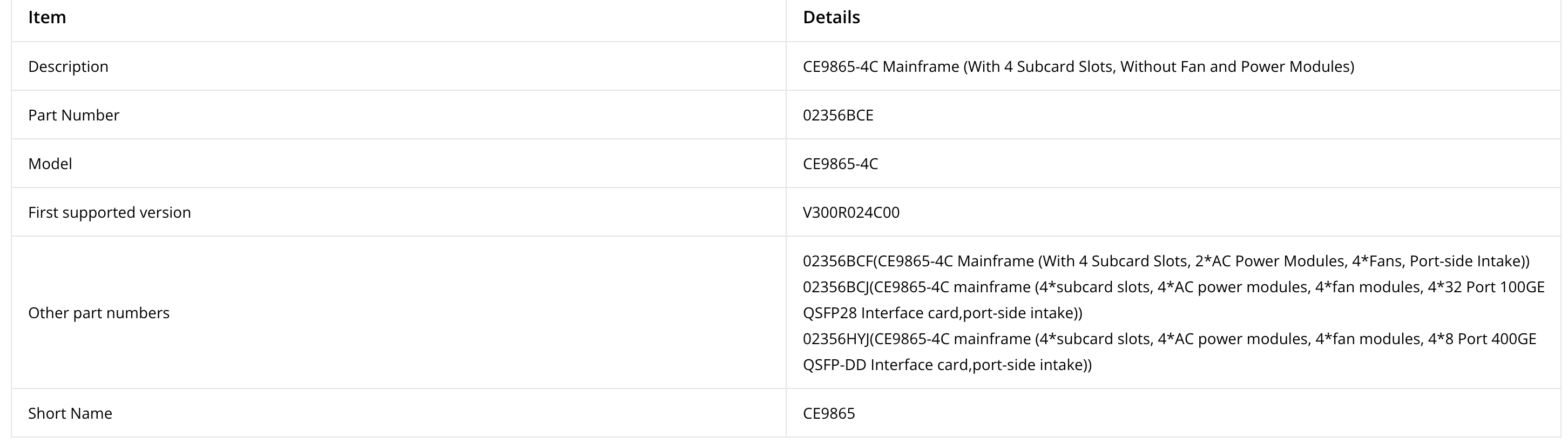Click the '4*32 Port 100GE' text
The height and width of the screenshot is (443, 1568).
tap(1485, 287)
